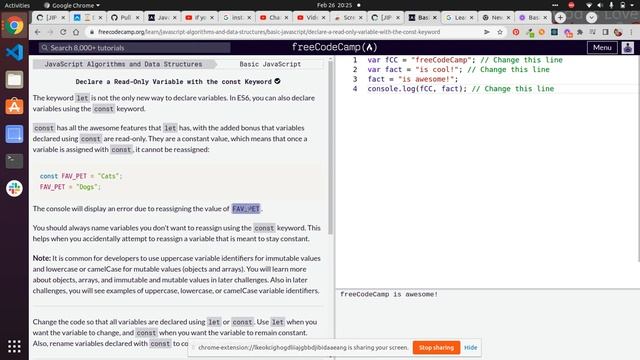Click code editor line 1
This screenshot has height=360, width=640.
coord(465,60)
